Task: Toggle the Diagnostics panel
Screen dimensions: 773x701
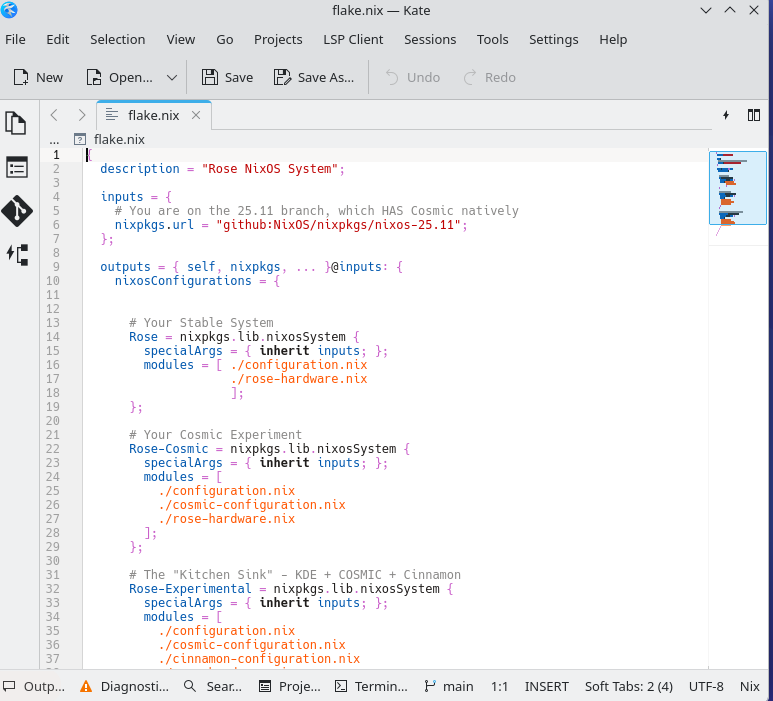Action: [x=125, y=686]
